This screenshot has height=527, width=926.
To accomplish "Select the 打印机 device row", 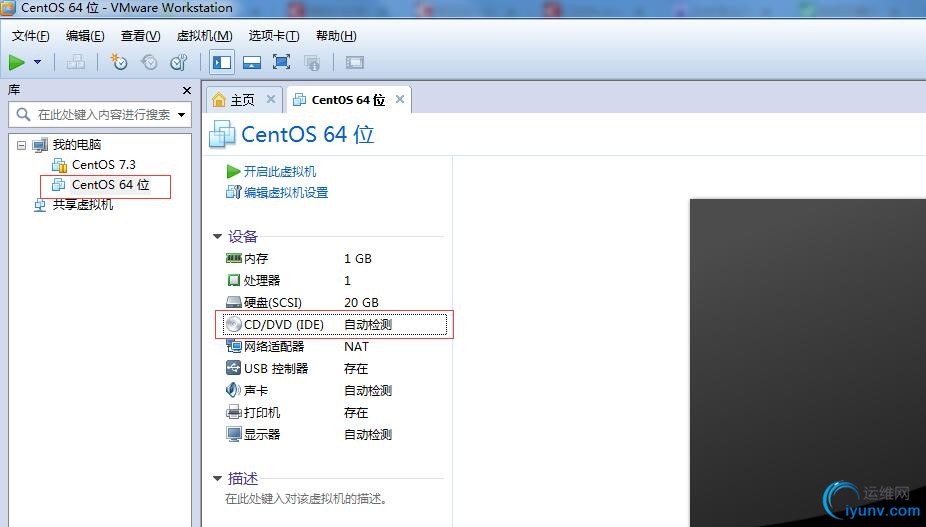I will pos(335,412).
